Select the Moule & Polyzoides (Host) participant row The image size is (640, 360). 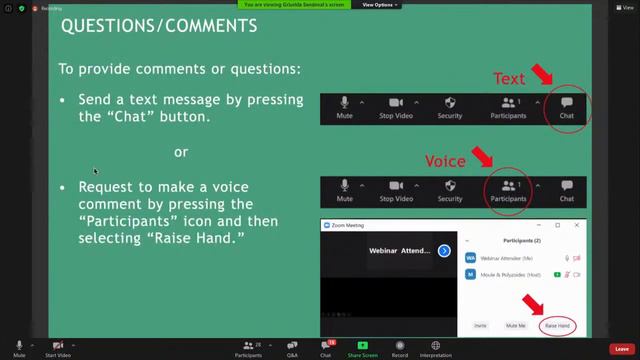point(522,275)
